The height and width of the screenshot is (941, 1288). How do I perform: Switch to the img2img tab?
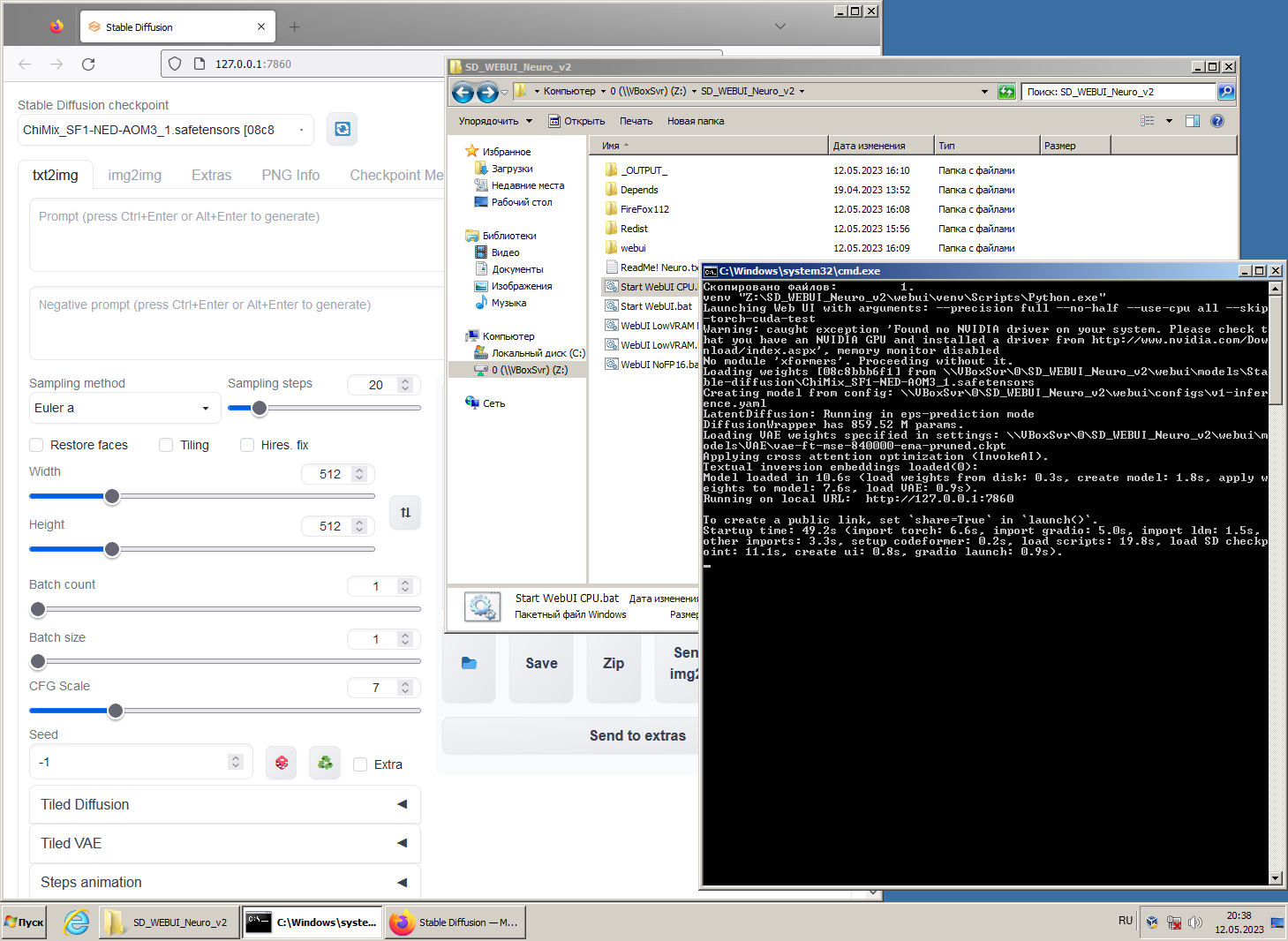pos(135,175)
